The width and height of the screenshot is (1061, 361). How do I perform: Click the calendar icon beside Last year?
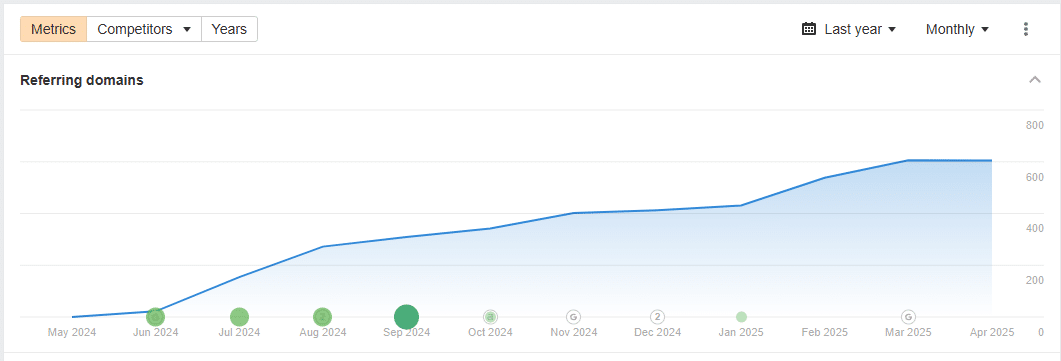809,29
